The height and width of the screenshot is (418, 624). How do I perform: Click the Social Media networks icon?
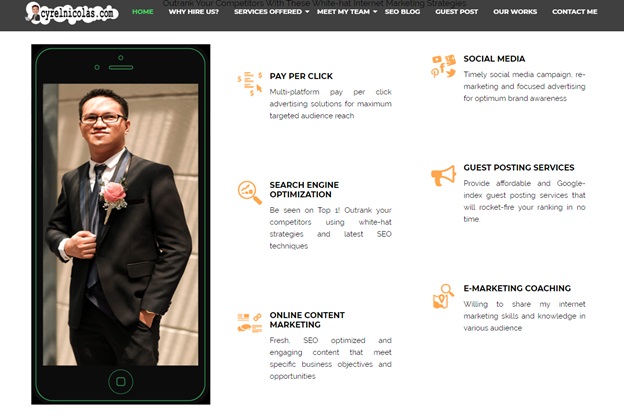[x=443, y=66]
